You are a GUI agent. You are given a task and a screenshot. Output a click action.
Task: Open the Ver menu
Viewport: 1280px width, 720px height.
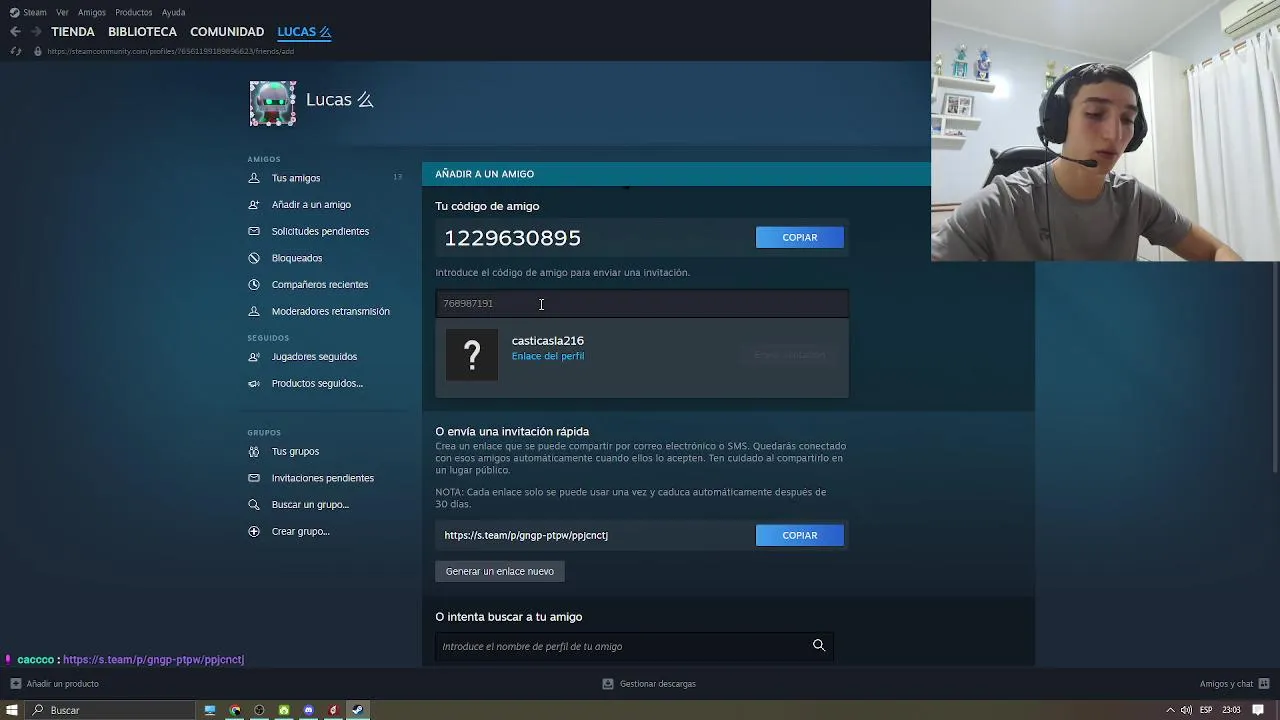[62, 12]
